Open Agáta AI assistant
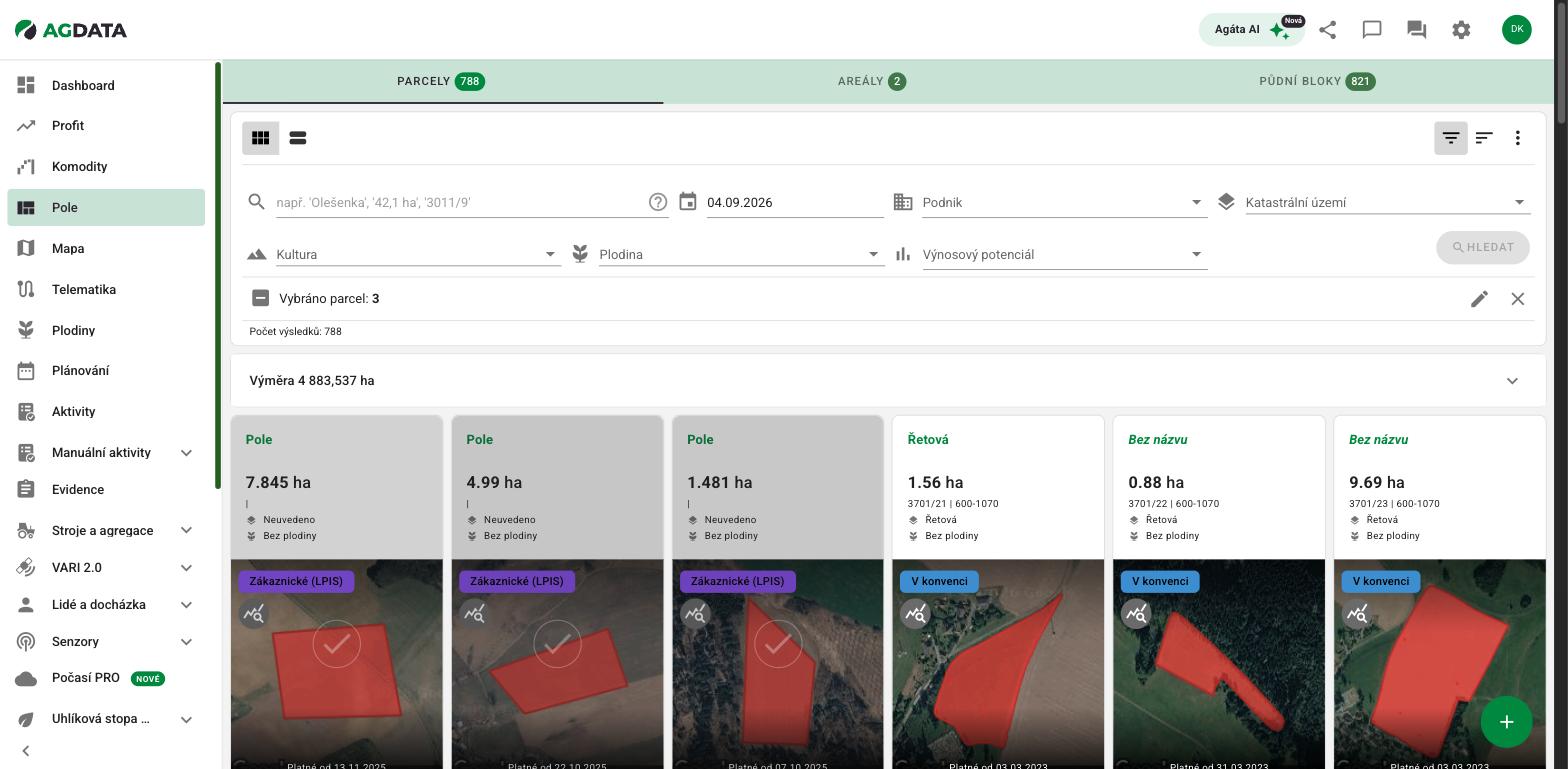Viewport: 1568px width, 769px height. point(1252,30)
